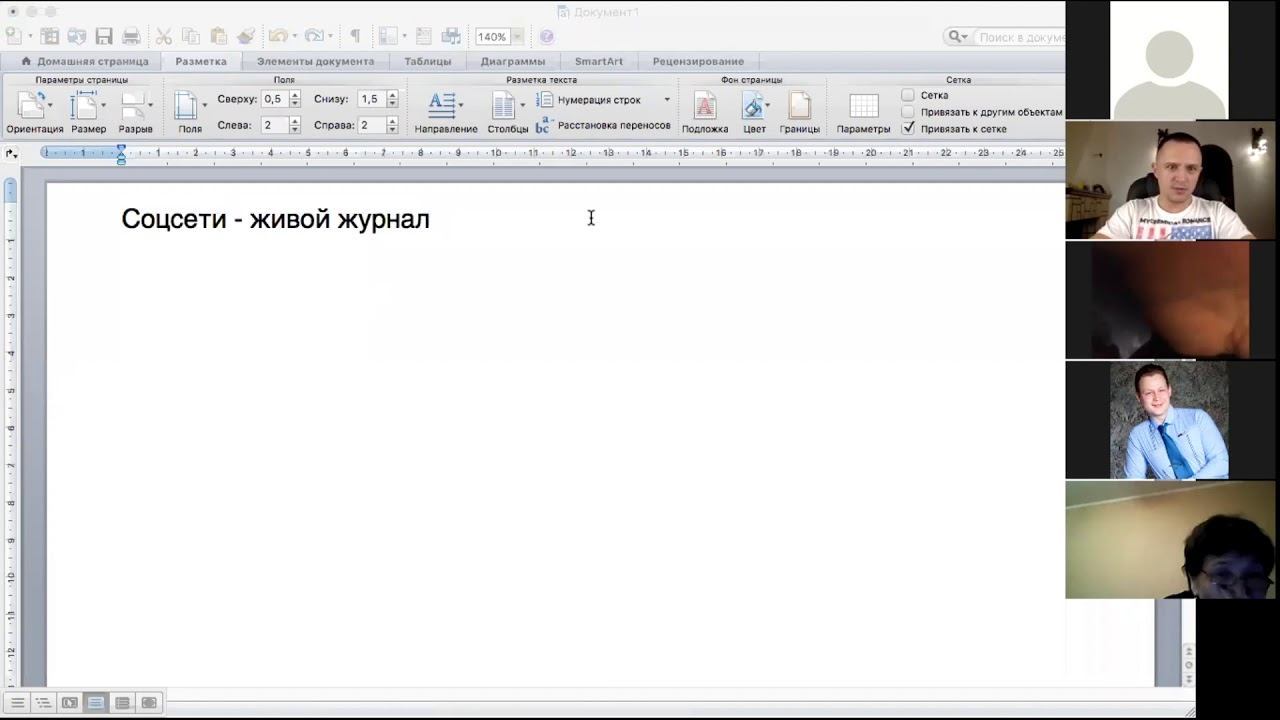The width and height of the screenshot is (1280, 720).
Task: Open the Рецензирование tab
Action: 698,61
